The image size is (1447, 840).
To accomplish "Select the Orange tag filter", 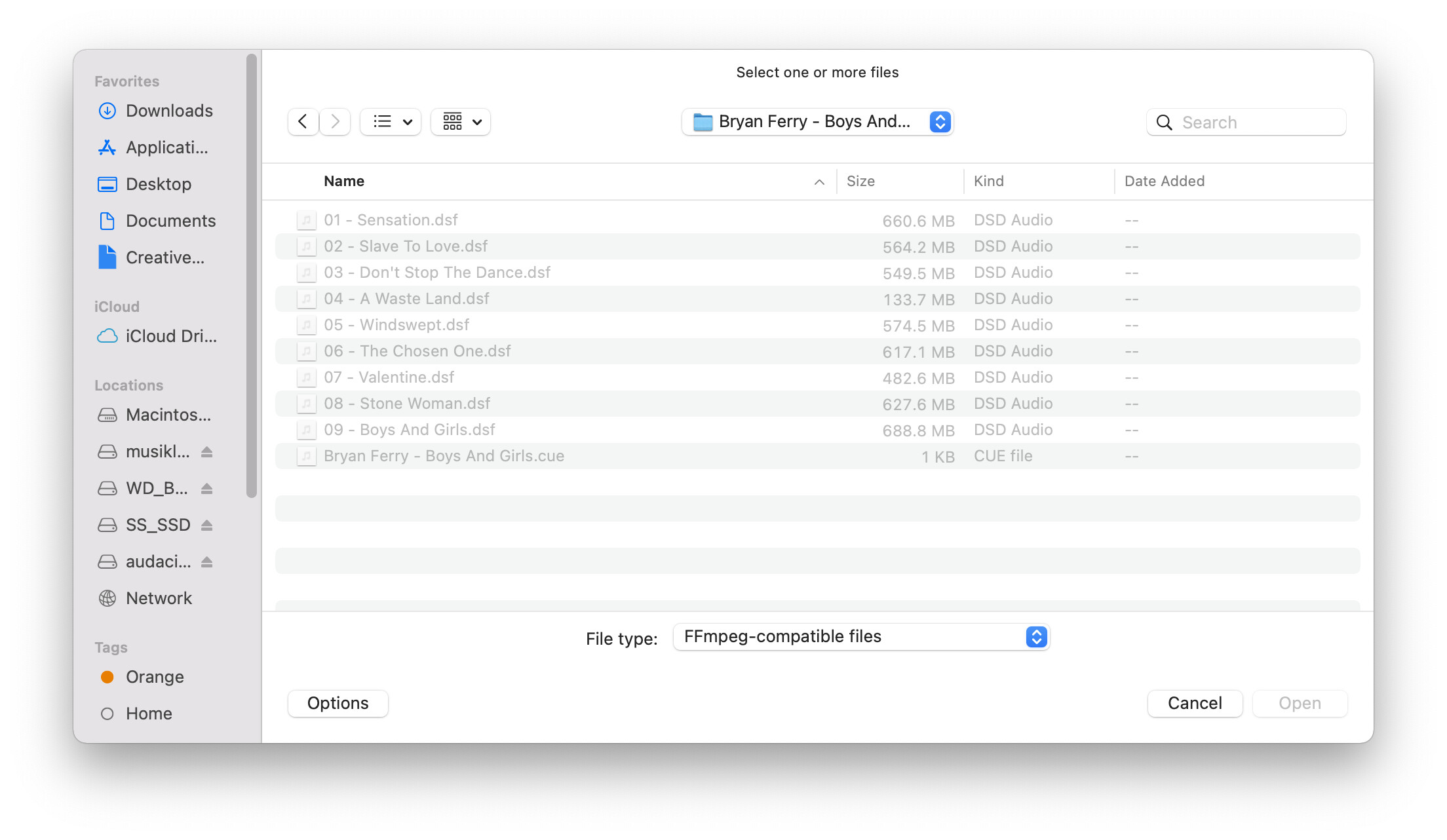I will point(154,676).
